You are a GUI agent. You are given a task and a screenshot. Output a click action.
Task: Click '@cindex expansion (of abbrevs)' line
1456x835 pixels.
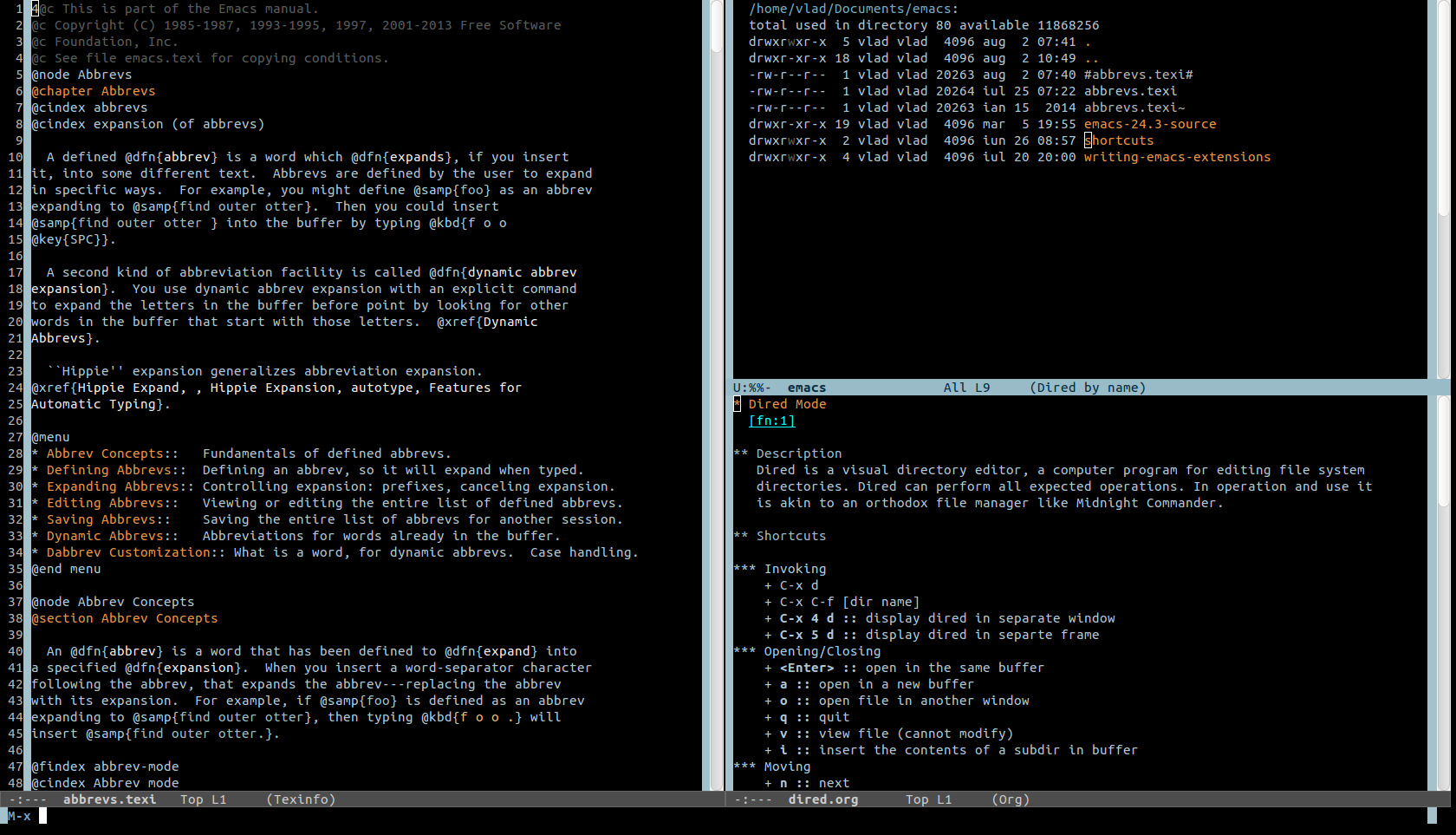[148, 124]
